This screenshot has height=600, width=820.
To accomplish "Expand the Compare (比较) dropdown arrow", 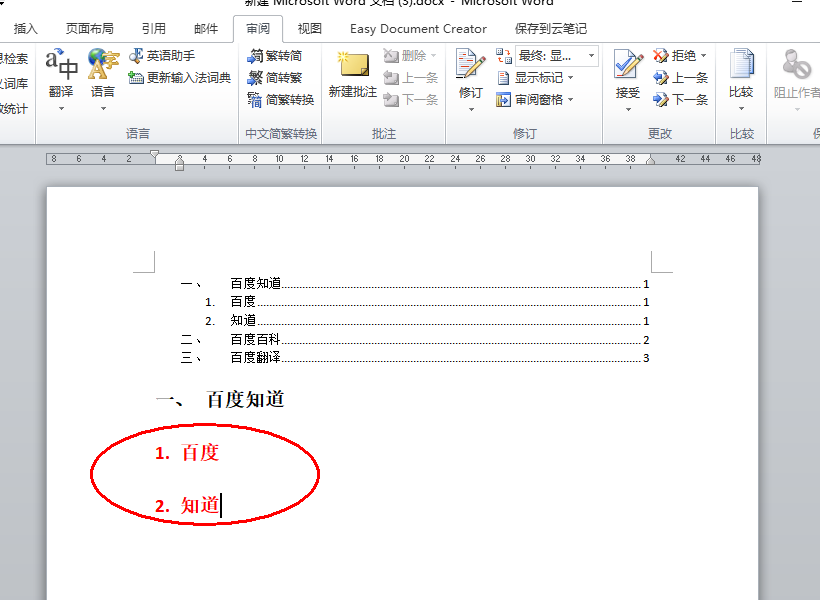I will point(742,109).
